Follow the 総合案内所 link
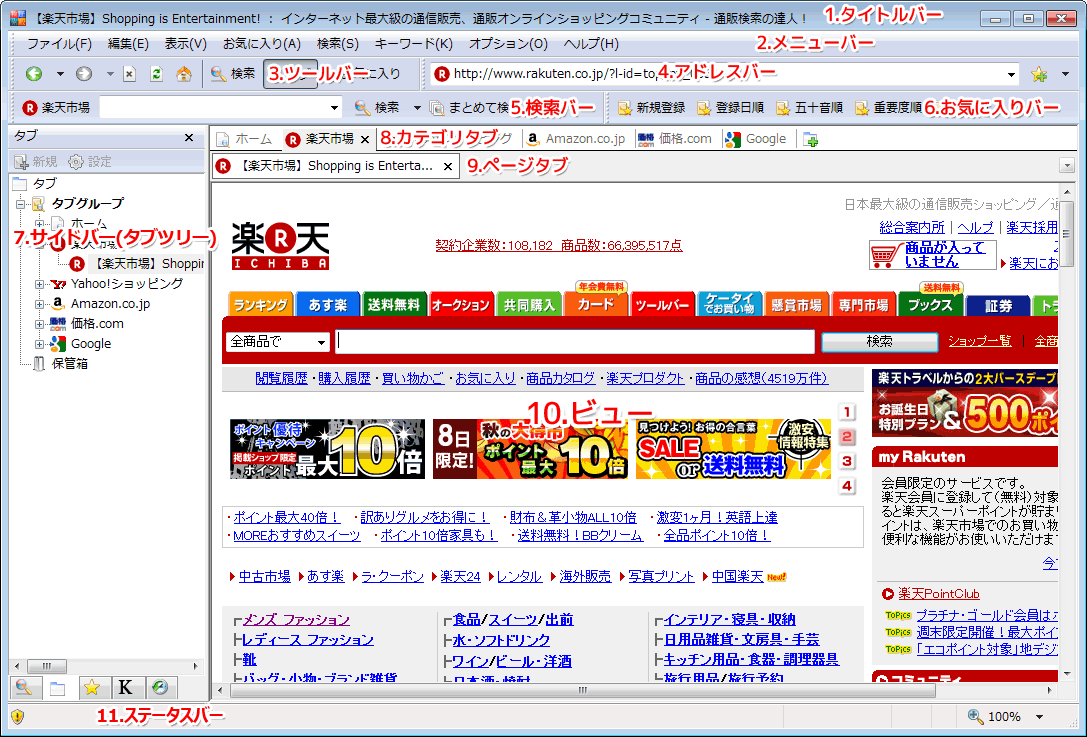1087x737 pixels. click(912, 227)
